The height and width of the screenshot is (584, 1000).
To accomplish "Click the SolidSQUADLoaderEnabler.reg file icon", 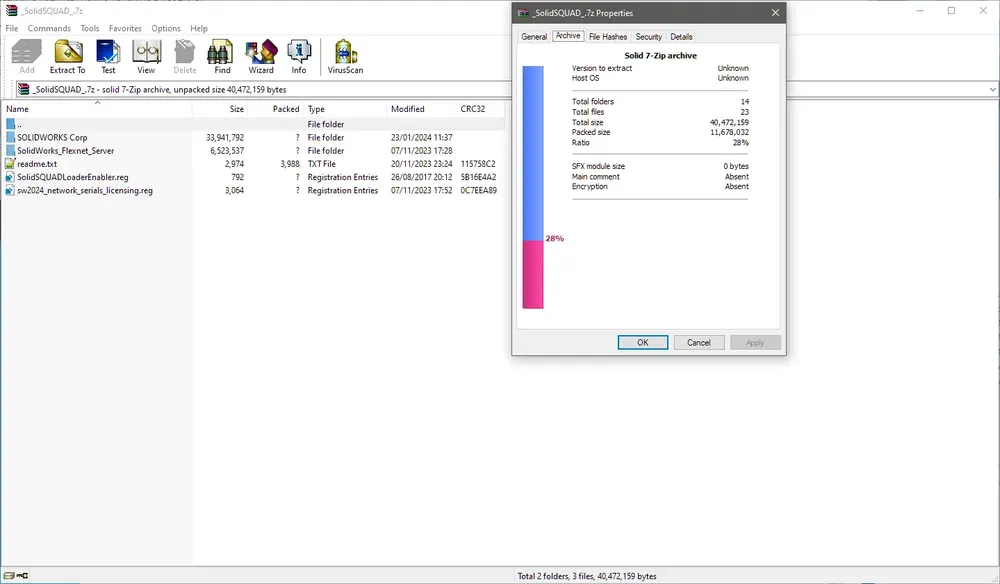I will pos(10,177).
